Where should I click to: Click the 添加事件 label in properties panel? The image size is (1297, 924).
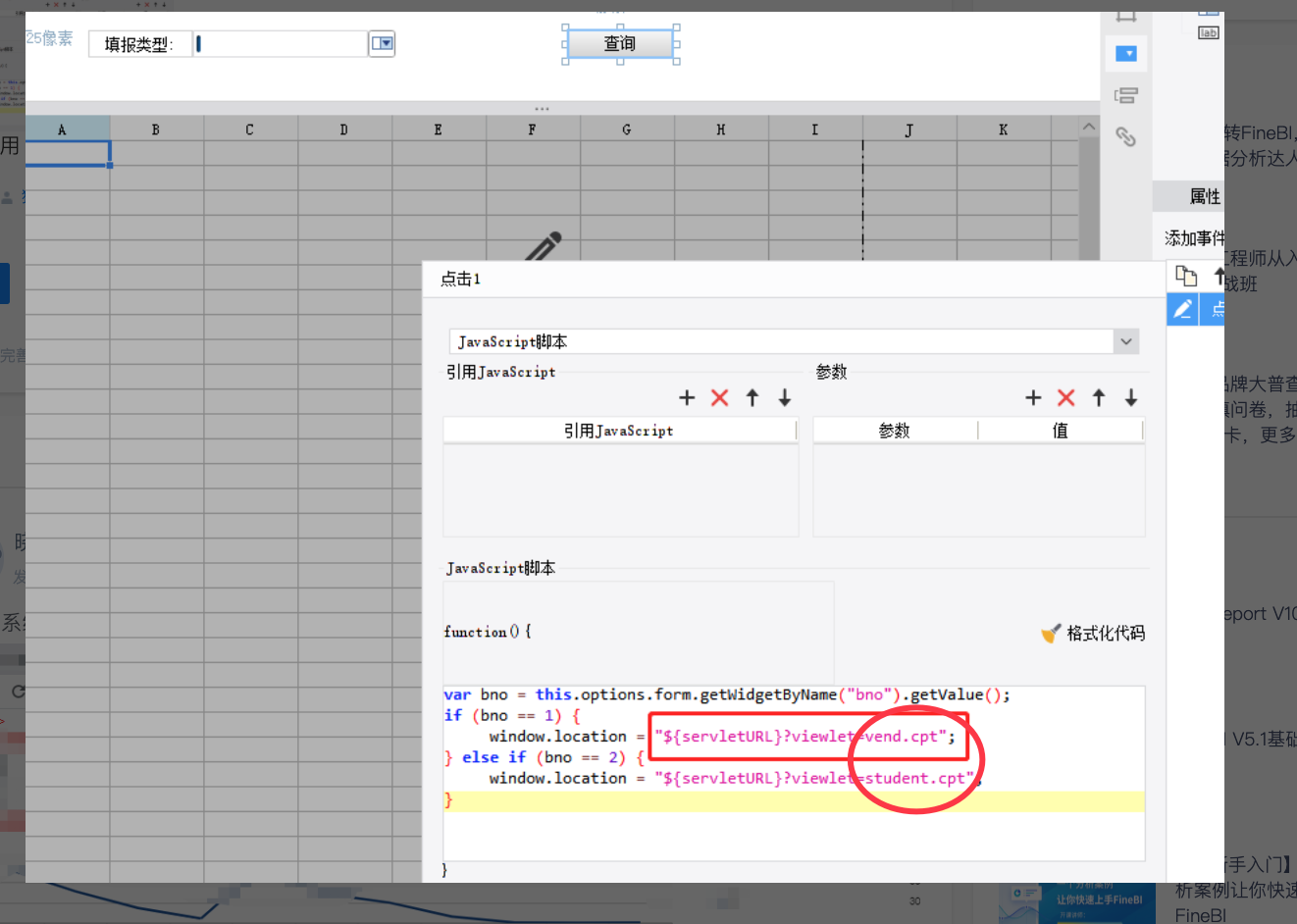pyautogui.click(x=1194, y=238)
